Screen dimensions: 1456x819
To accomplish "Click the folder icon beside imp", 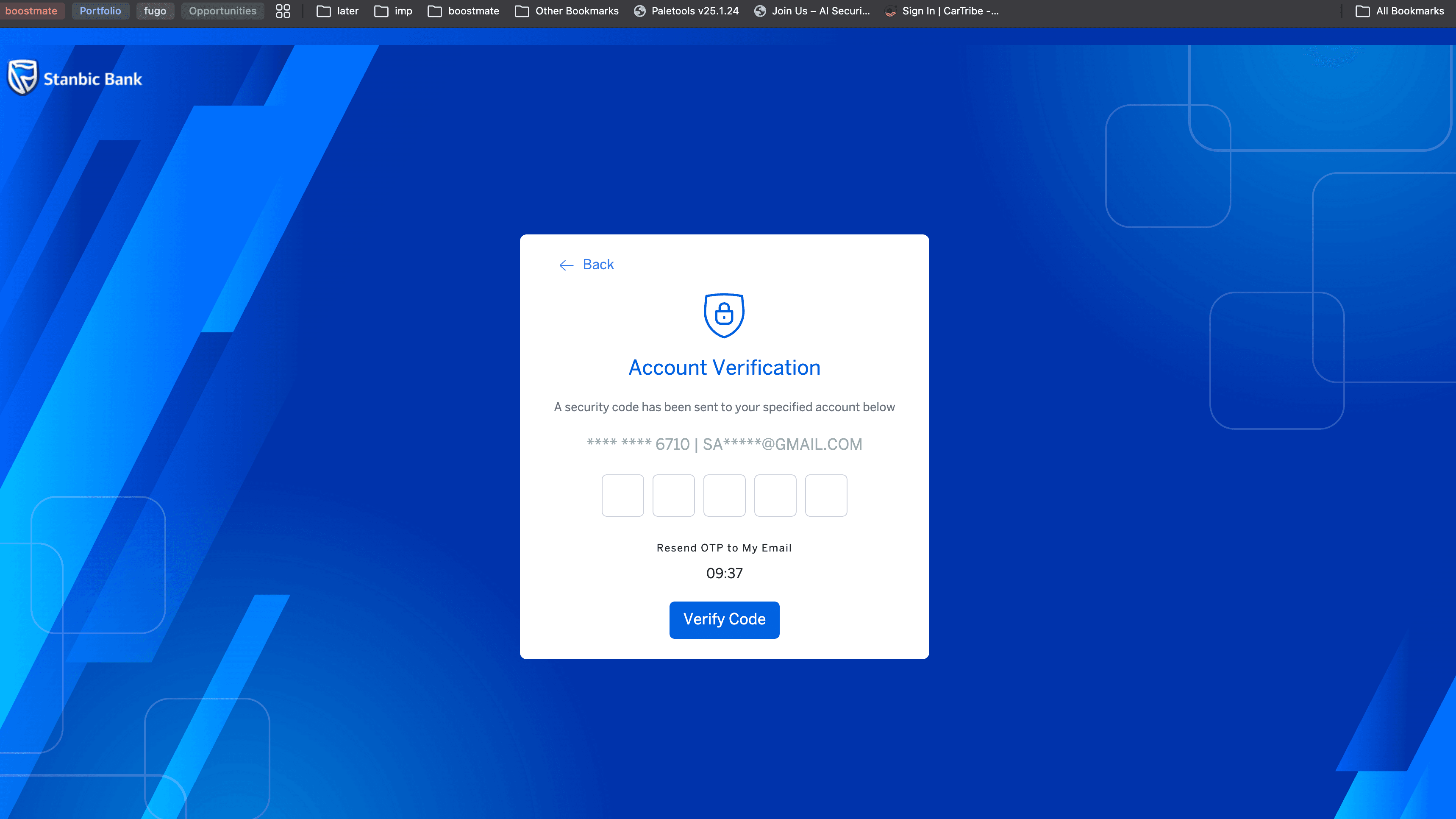I will click(x=380, y=11).
